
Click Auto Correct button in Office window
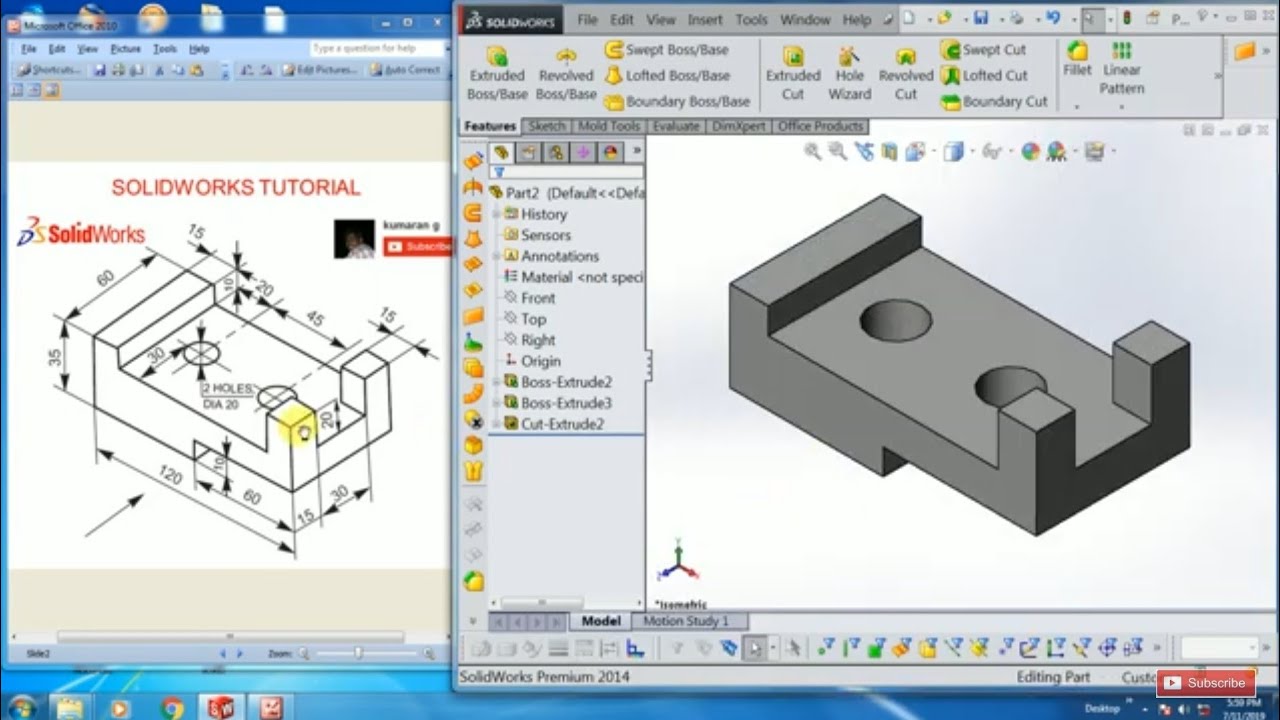[405, 70]
